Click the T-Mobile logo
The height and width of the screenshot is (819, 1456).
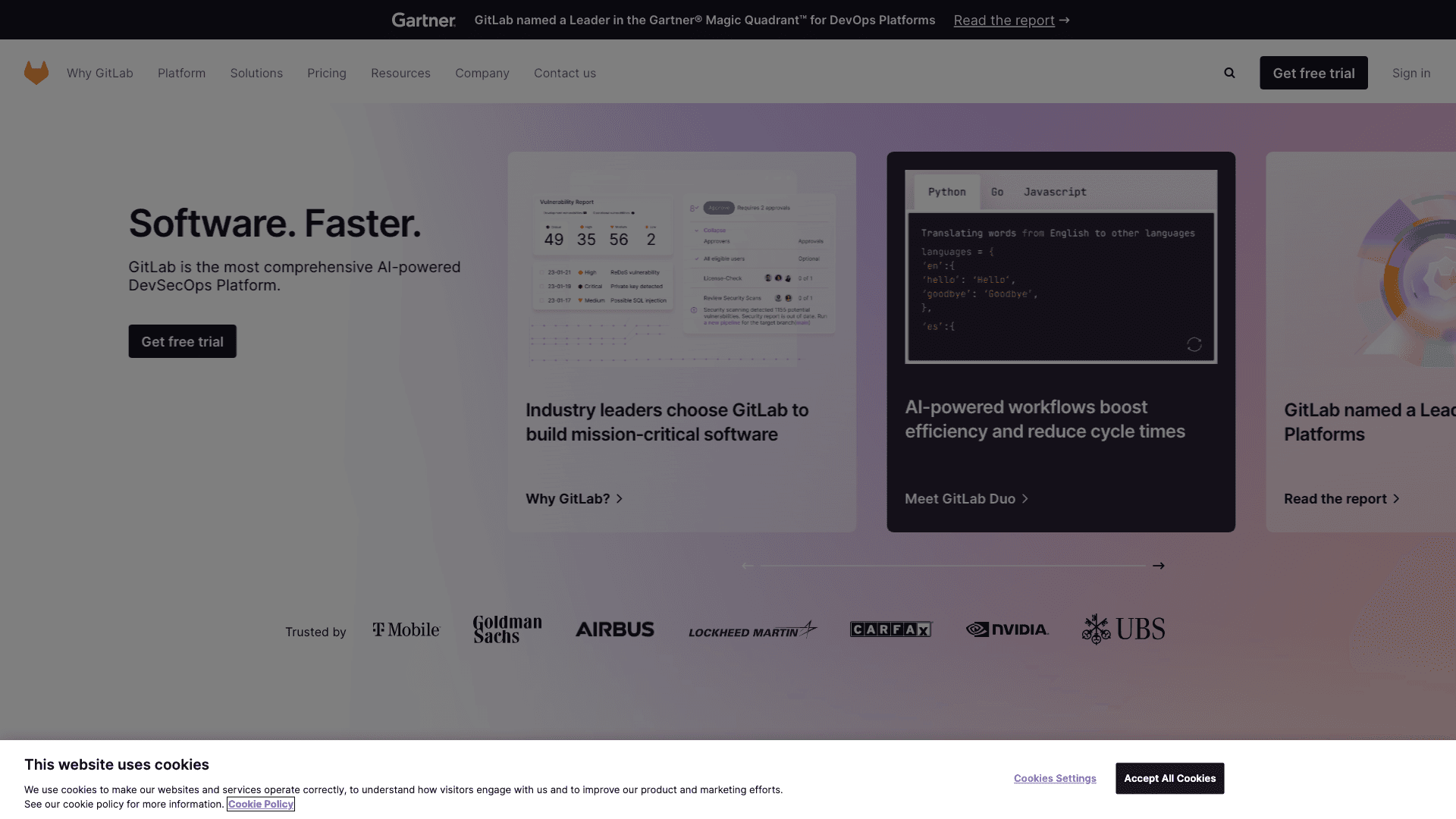(x=406, y=629)
